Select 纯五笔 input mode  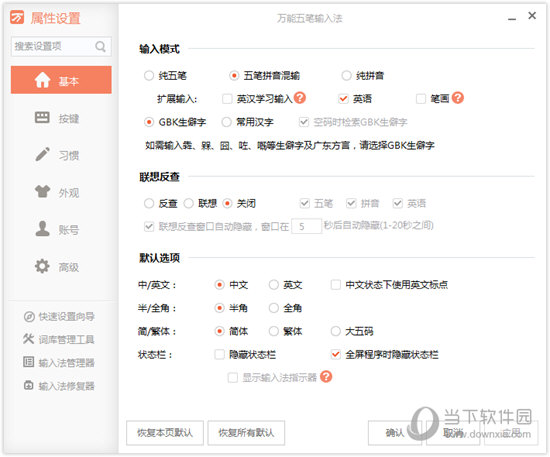149,76
